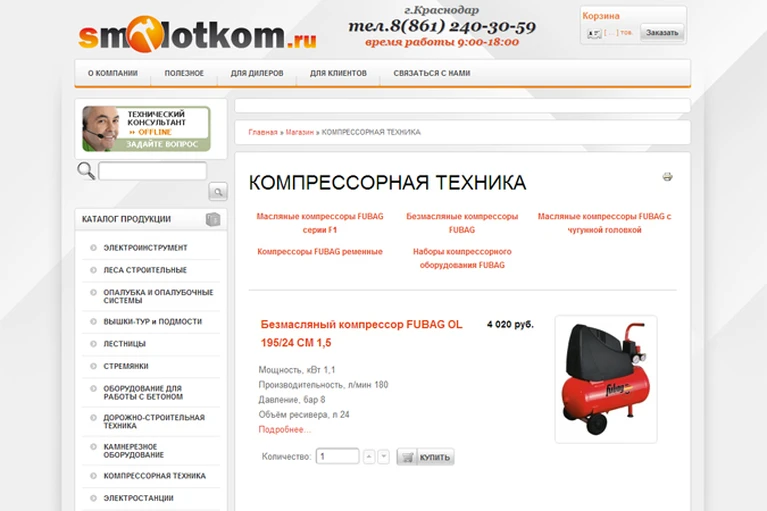Click the magnifier search button under the search field

click(x=218, y=192)
